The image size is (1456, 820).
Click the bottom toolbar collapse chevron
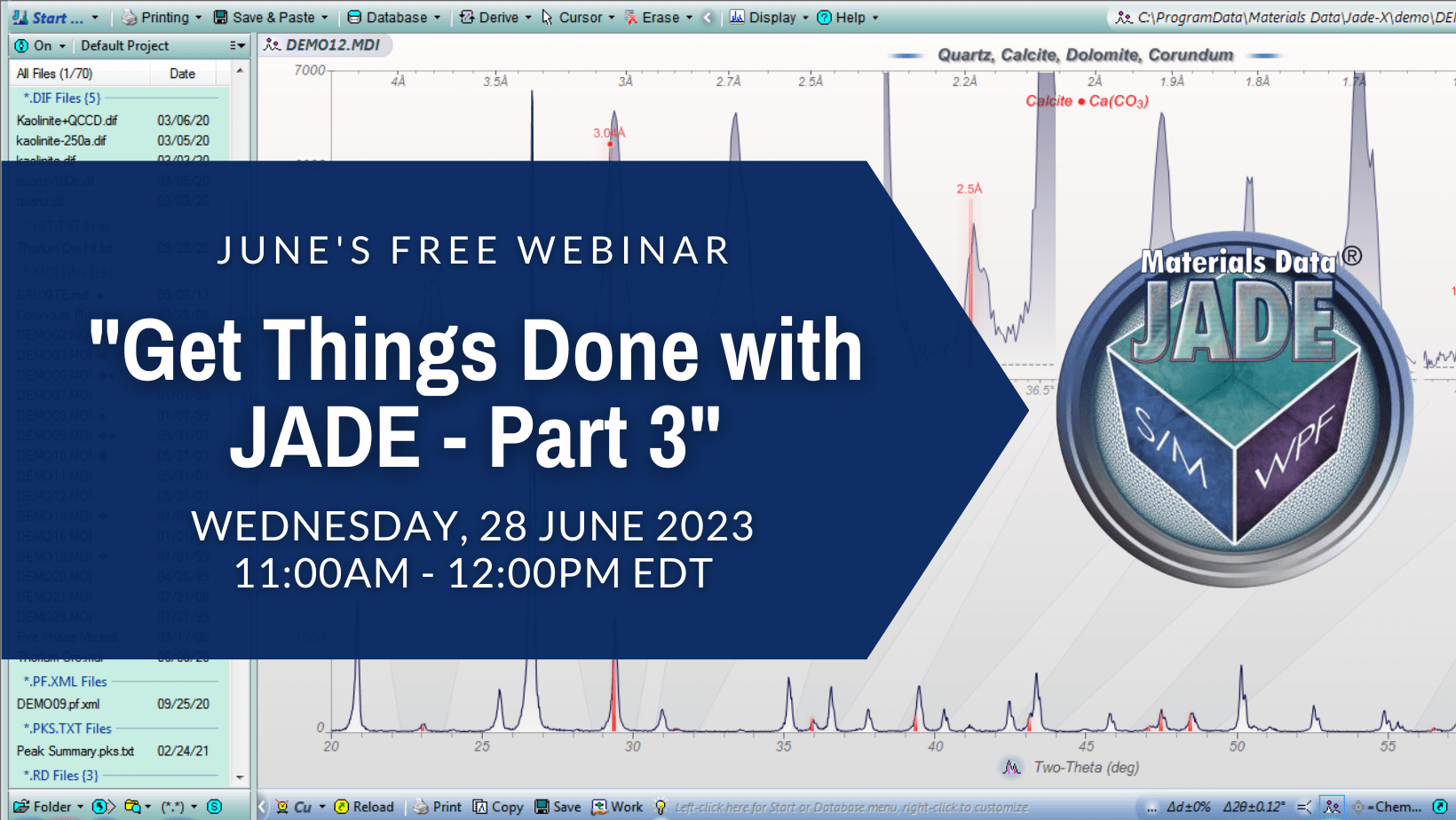coord(263,807)
